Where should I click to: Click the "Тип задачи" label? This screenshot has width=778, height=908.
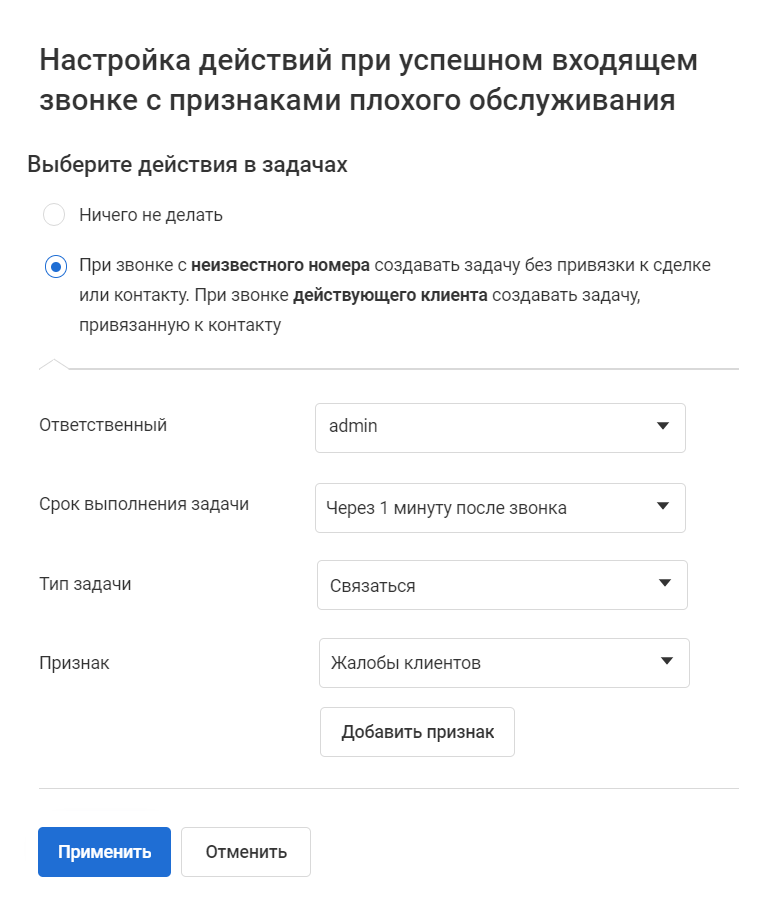(x=85, y=584)
